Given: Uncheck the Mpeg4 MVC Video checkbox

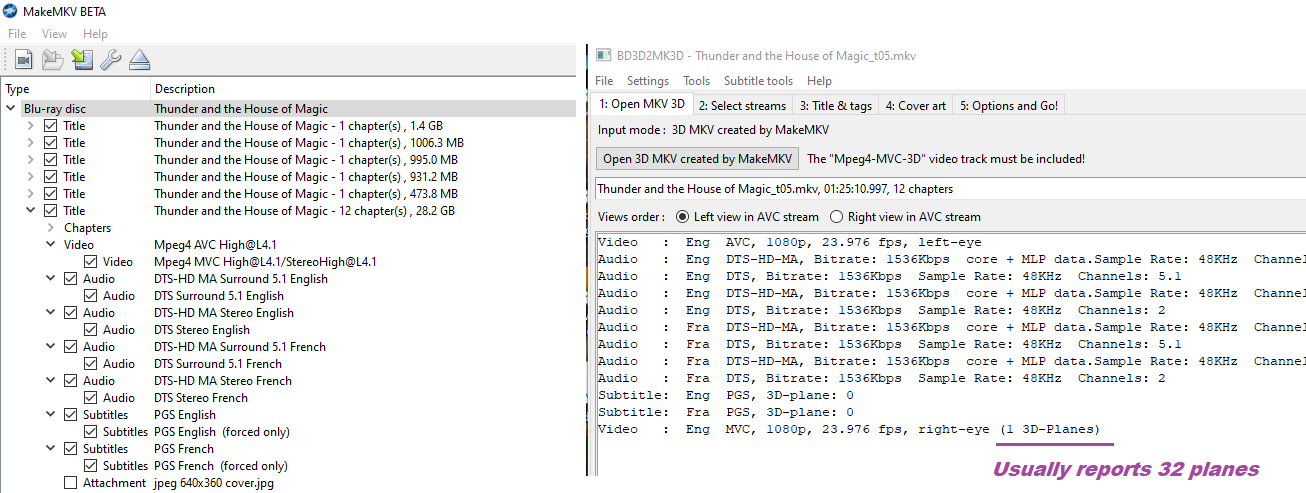Looking at the screenshot, I should [x=91, y=262].
